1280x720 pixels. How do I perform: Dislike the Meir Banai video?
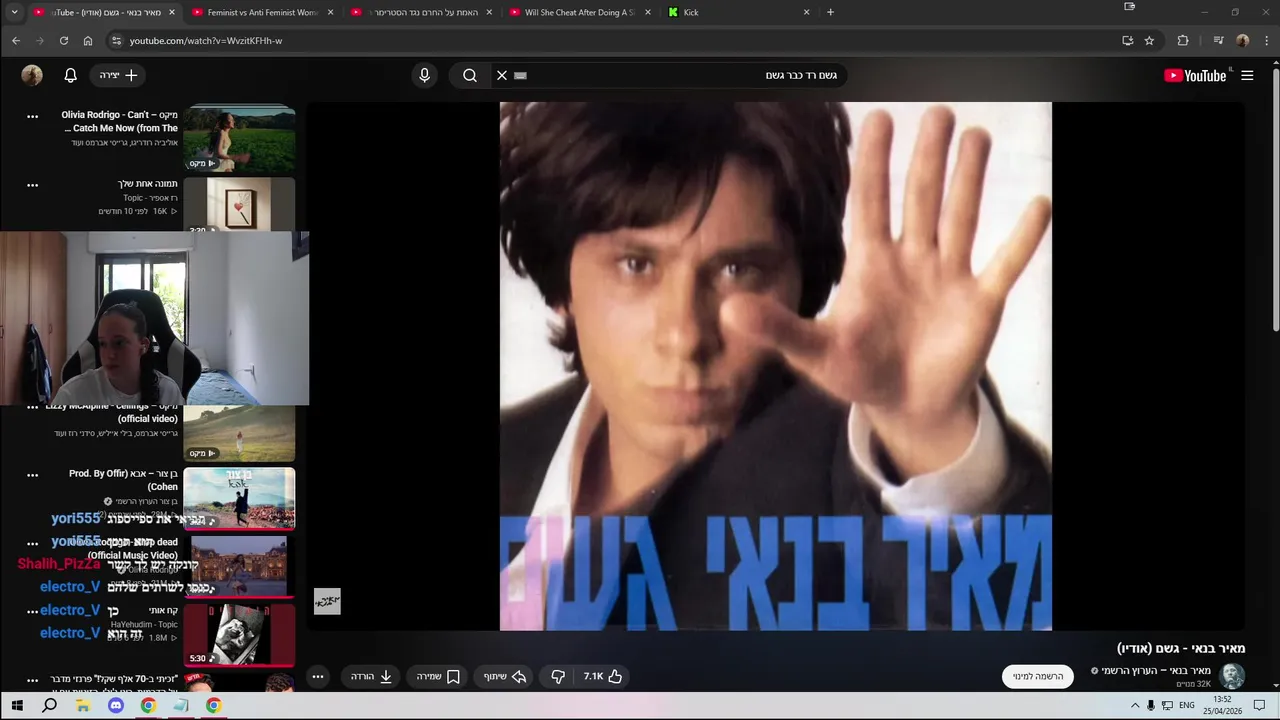tap(558, 677)
